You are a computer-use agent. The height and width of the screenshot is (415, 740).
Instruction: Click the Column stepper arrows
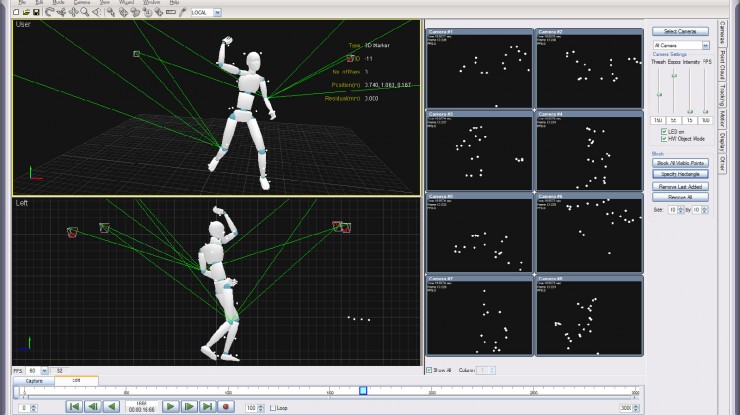(x=492, y=370)
